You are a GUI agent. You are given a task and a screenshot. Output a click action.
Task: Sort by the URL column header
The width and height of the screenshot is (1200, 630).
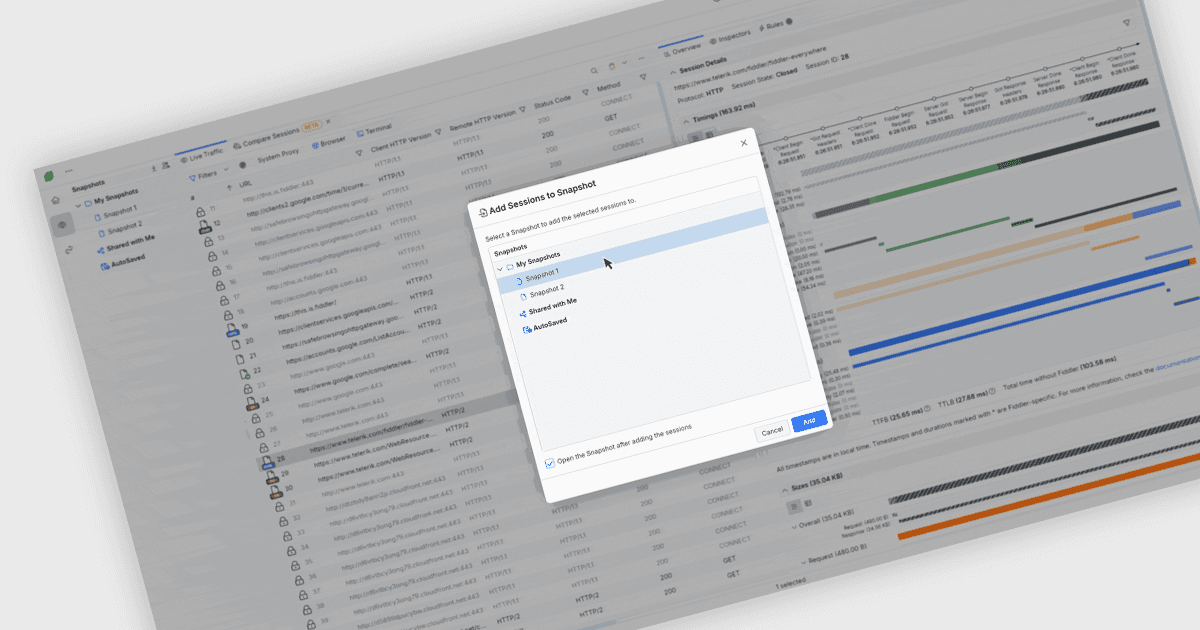246,183
